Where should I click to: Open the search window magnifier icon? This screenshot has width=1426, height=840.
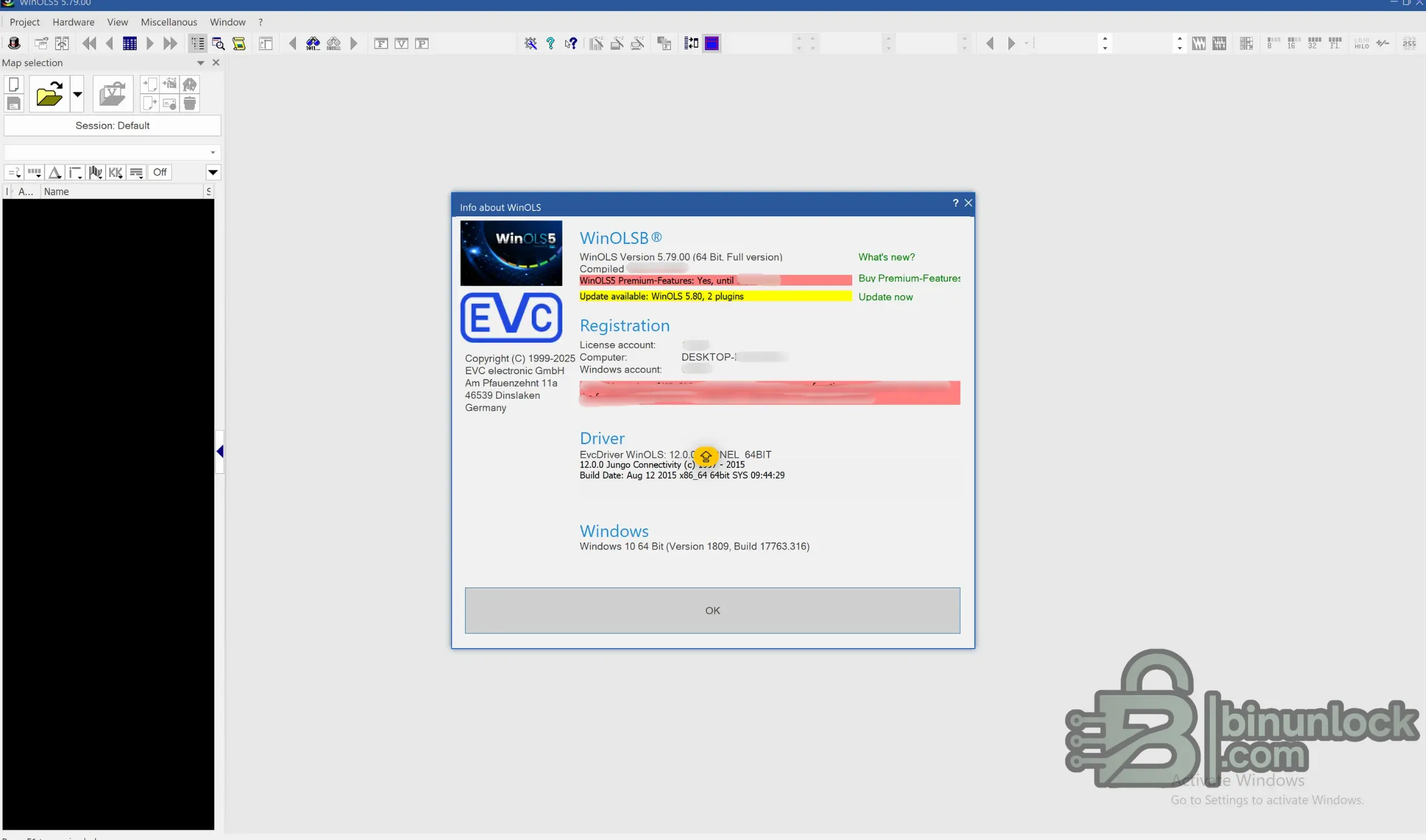click(219, 43)
